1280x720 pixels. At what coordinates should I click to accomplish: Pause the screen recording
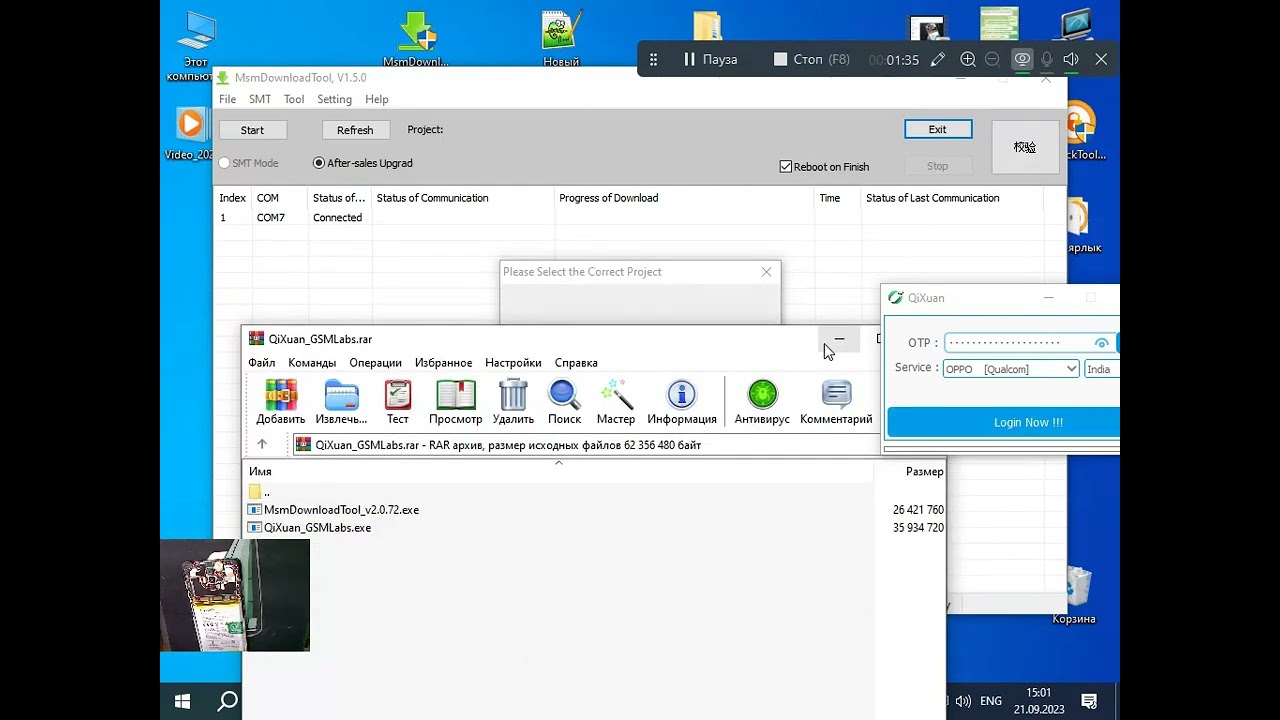pyautogui.click(x=710, y=59)
